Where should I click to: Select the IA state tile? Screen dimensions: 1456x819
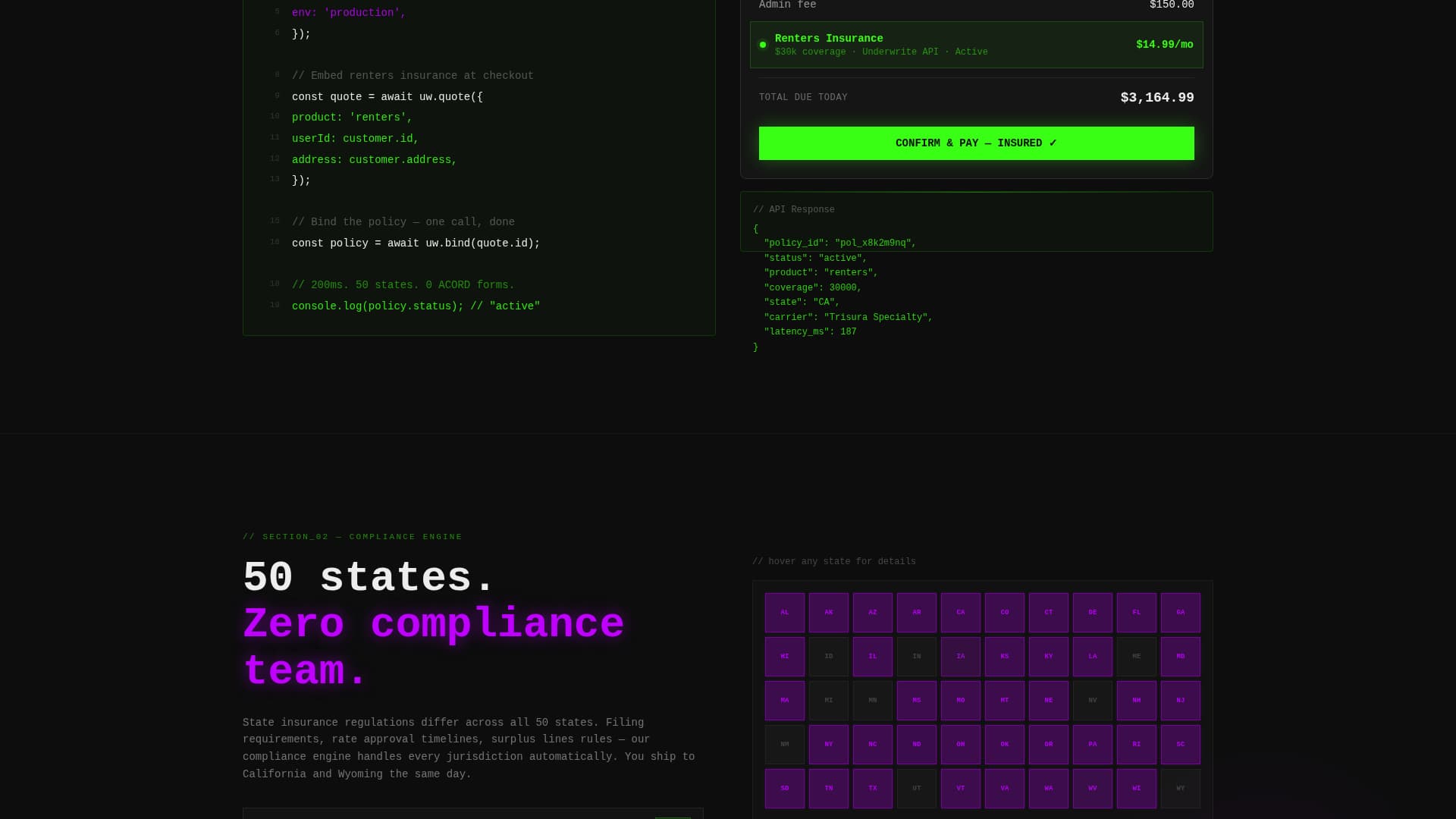(x=961, y=657)
